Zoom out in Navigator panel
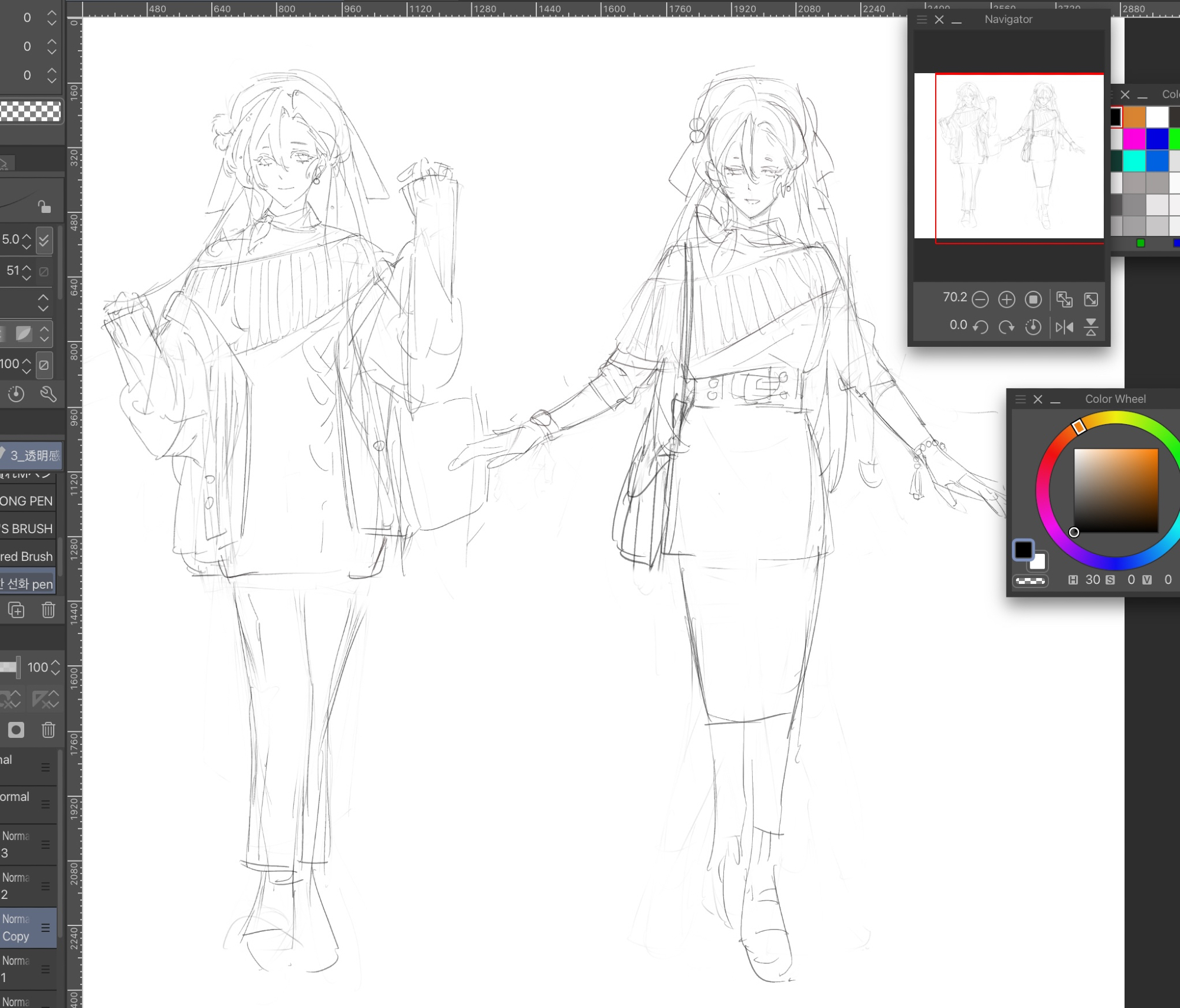1180x1008 pixels. [980, 300]
